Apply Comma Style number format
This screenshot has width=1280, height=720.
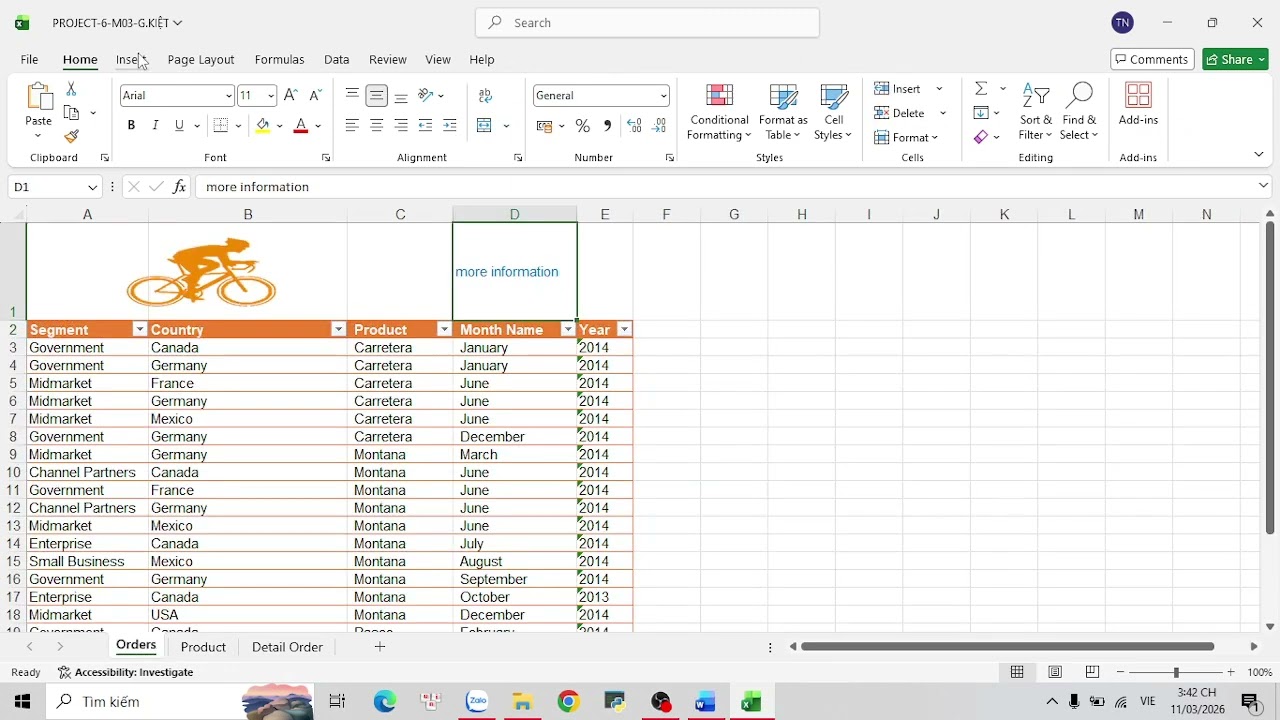tap(607, 126)
